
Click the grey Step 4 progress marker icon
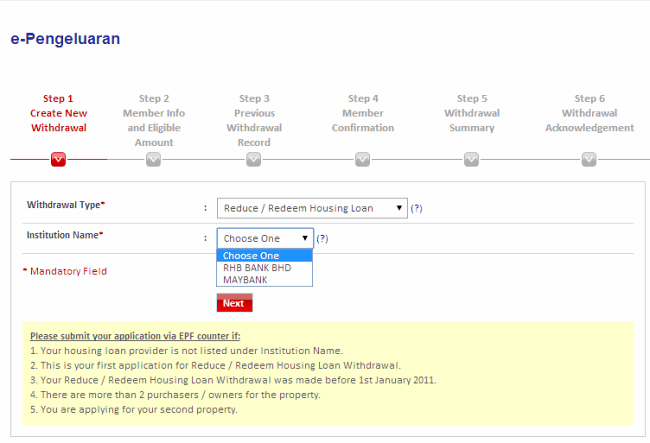pos(363,159)
